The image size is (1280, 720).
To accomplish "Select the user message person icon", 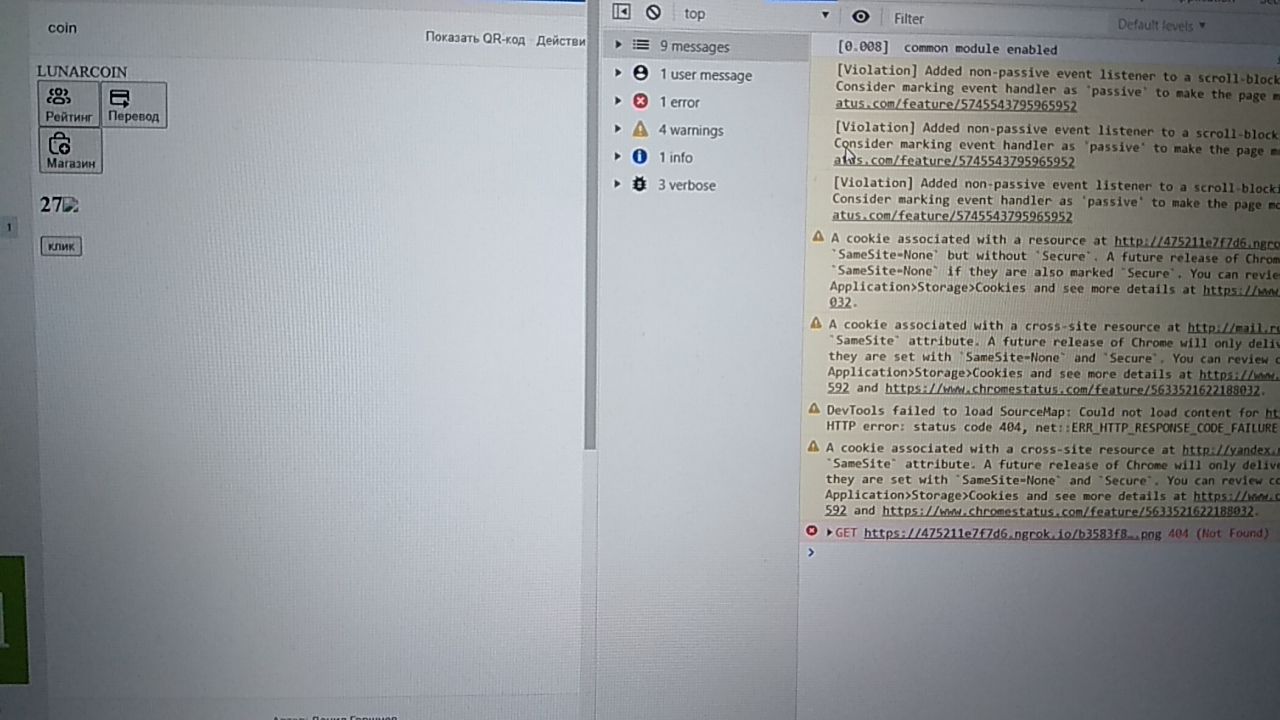I will [640, 74].
